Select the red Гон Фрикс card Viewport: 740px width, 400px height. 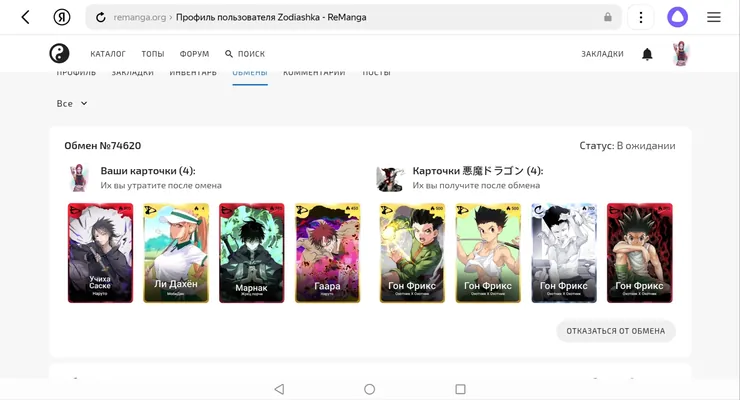(639, 253)
